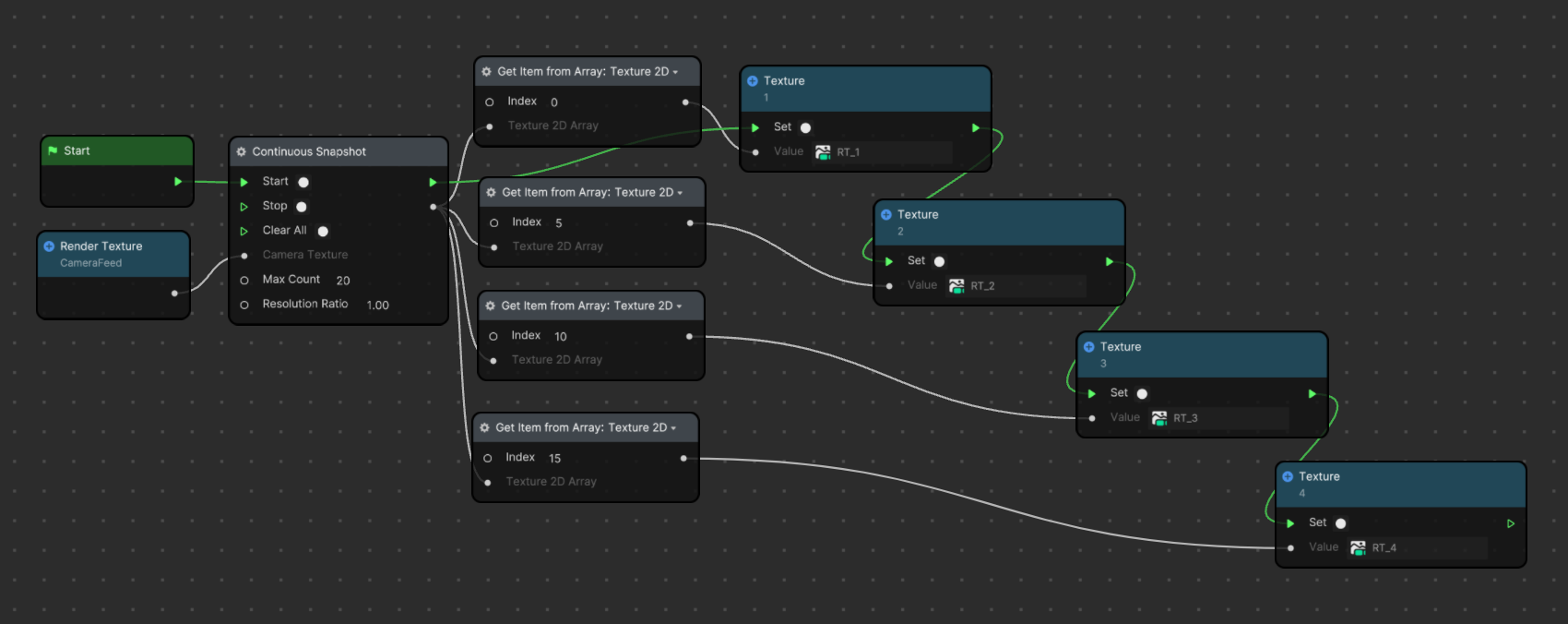Click gear icon on Index 10 Get Item node
The width and height of the screenshot is (1568, 624).
click(491, 306)
